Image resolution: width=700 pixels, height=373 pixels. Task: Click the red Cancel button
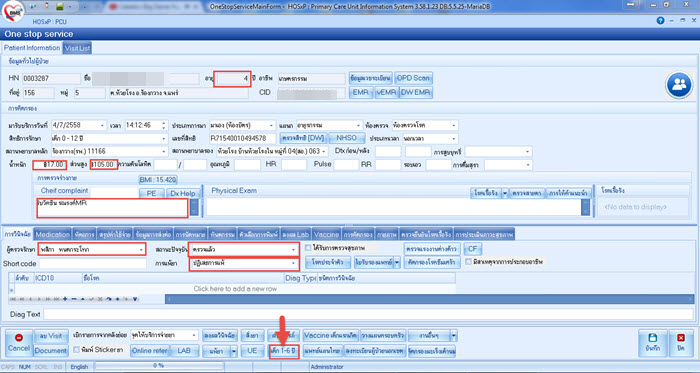coord(19,343)
